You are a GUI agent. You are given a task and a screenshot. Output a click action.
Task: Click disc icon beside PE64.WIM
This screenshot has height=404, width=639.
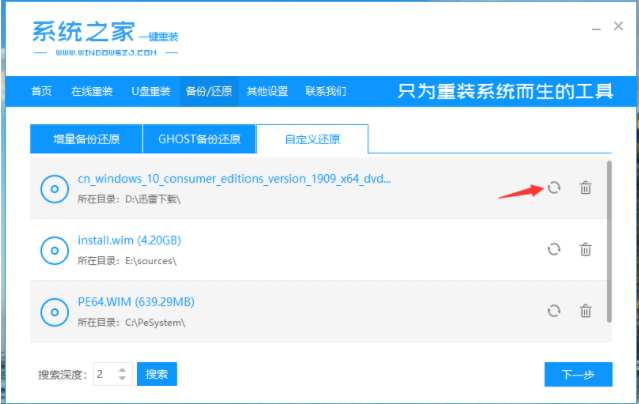53,312
